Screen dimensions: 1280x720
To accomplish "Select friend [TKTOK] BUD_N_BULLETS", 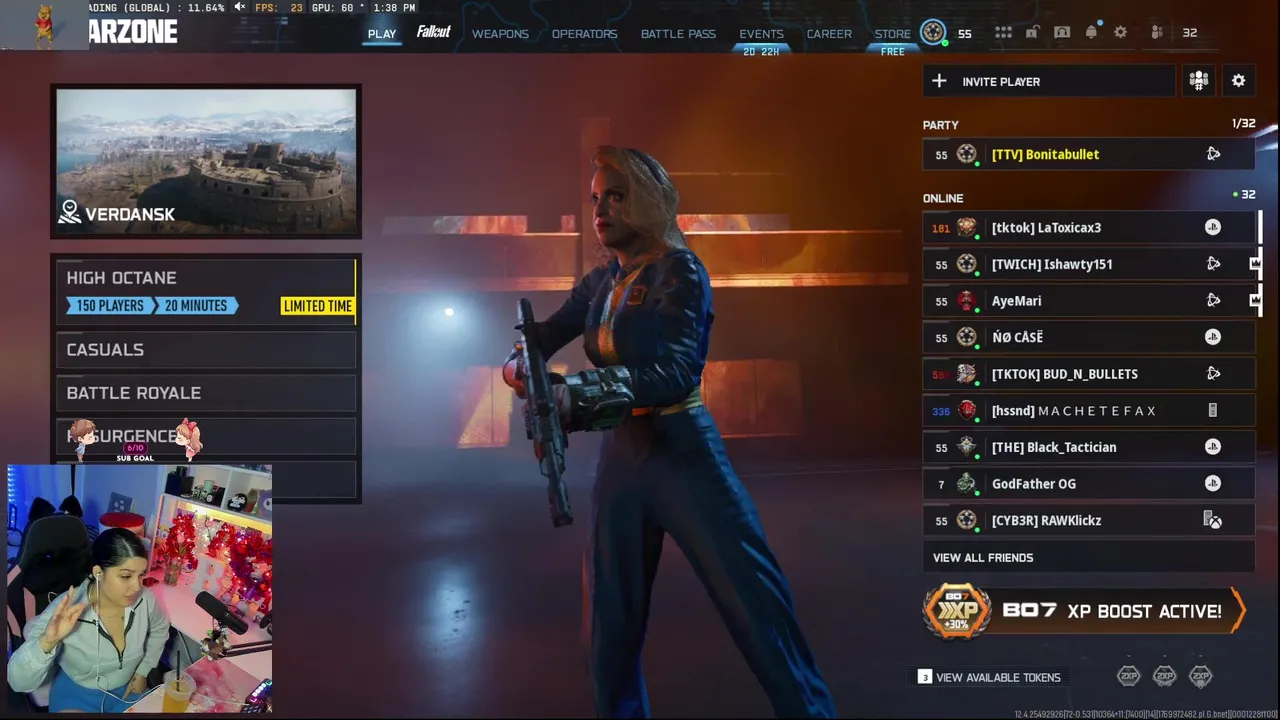I will 1088,373.
